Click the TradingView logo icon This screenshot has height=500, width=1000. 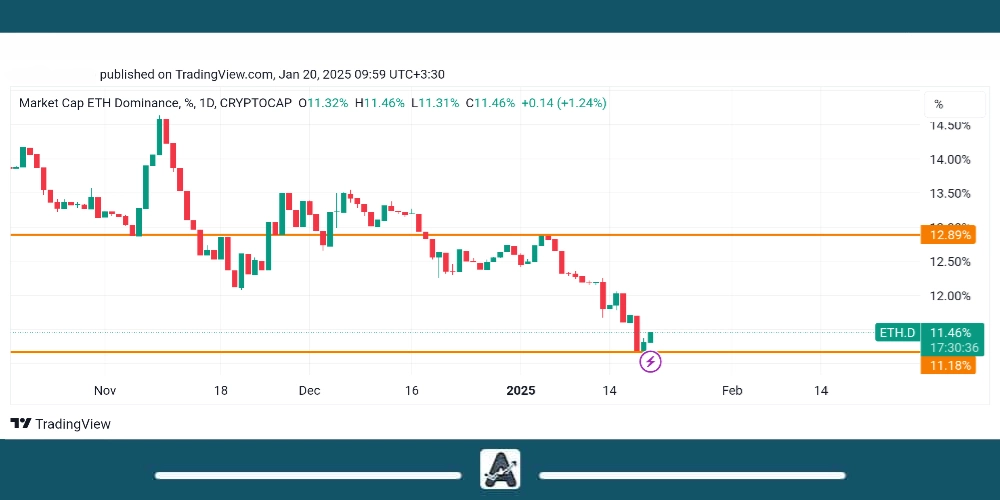pyautogui.click(x=20, y=424)
